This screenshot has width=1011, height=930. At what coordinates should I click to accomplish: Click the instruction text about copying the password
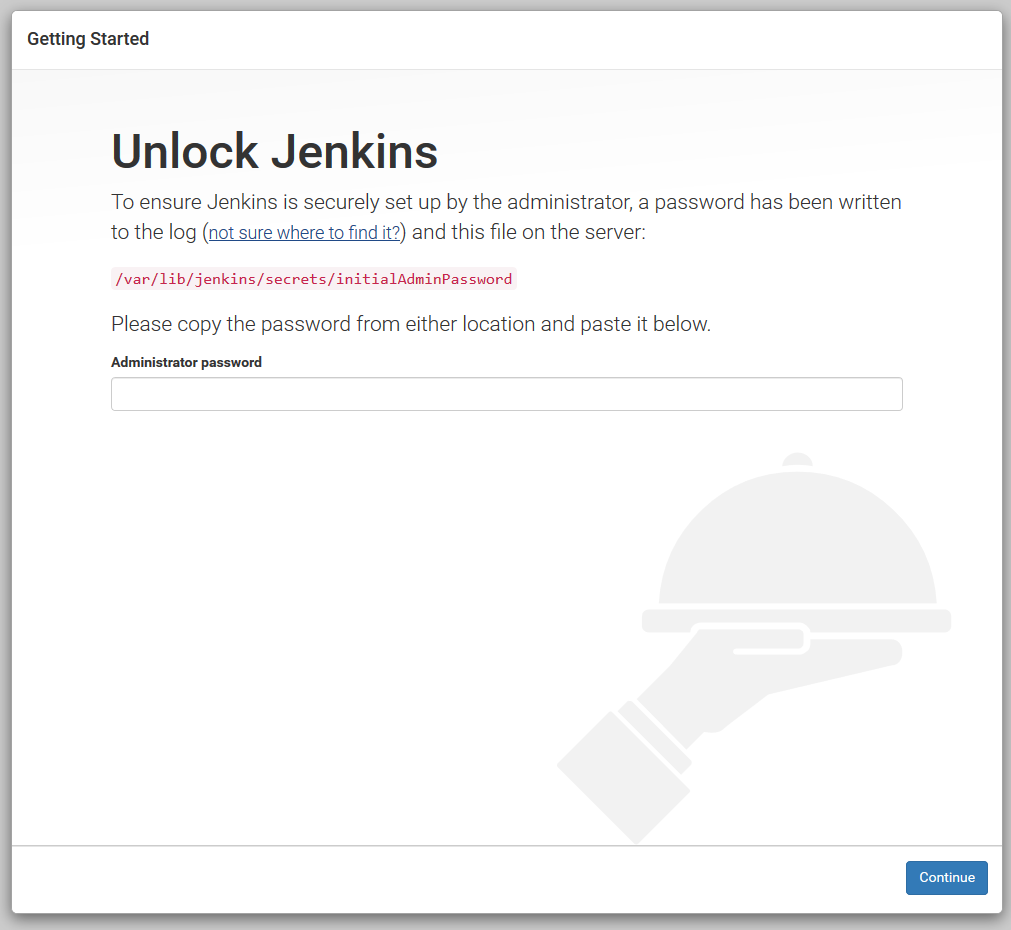click(x=410, y=323)
